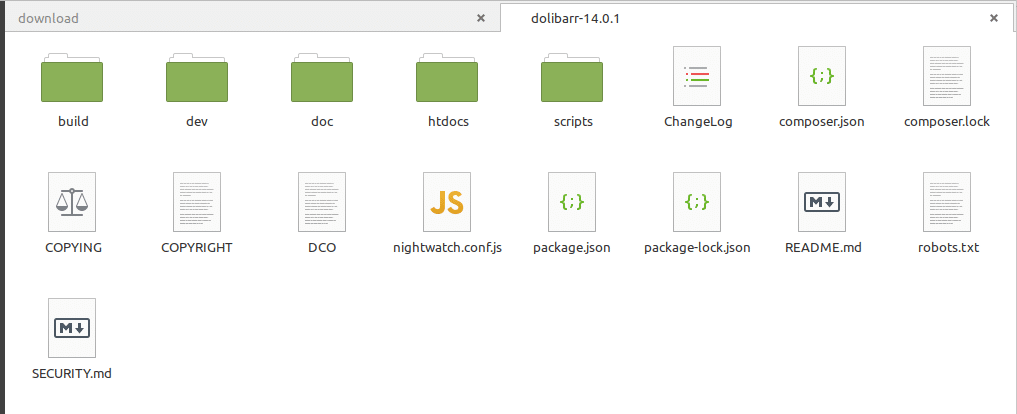Click the 'nightwatch.conf.js' file name label
Screen dimensions: 1017x414
(448, 247)
